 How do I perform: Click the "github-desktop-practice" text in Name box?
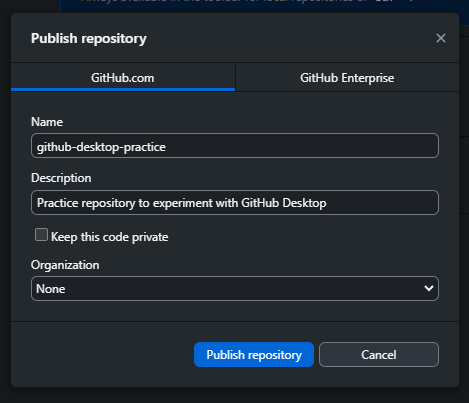click(x=101, y=147)
